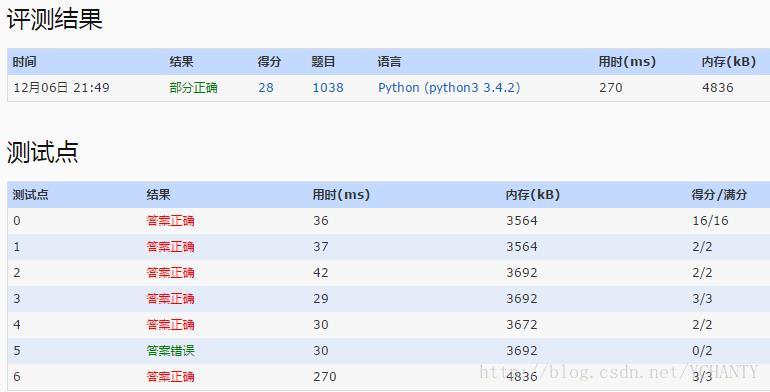Select the 270 time in the summary row
Image resolution: width=770 pixels, height=392 pixels.
point(610,88)
